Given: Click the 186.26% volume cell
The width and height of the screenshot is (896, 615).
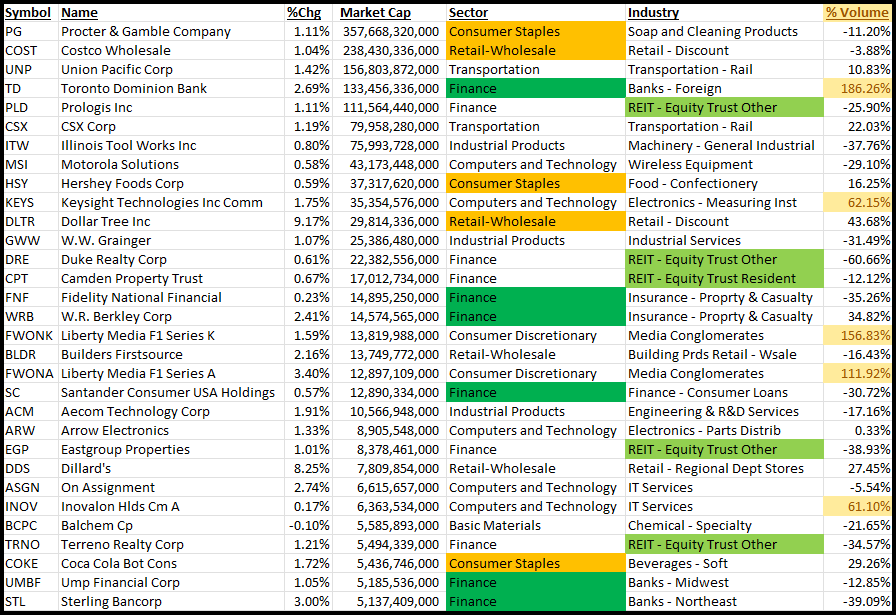Looking at the screenshot, I should 857,88.
